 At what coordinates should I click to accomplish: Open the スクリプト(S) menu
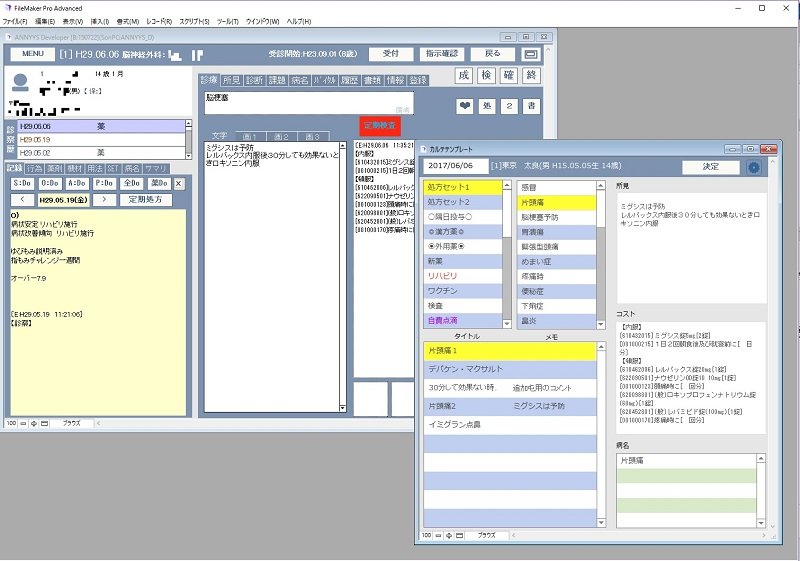coord(194,21)
